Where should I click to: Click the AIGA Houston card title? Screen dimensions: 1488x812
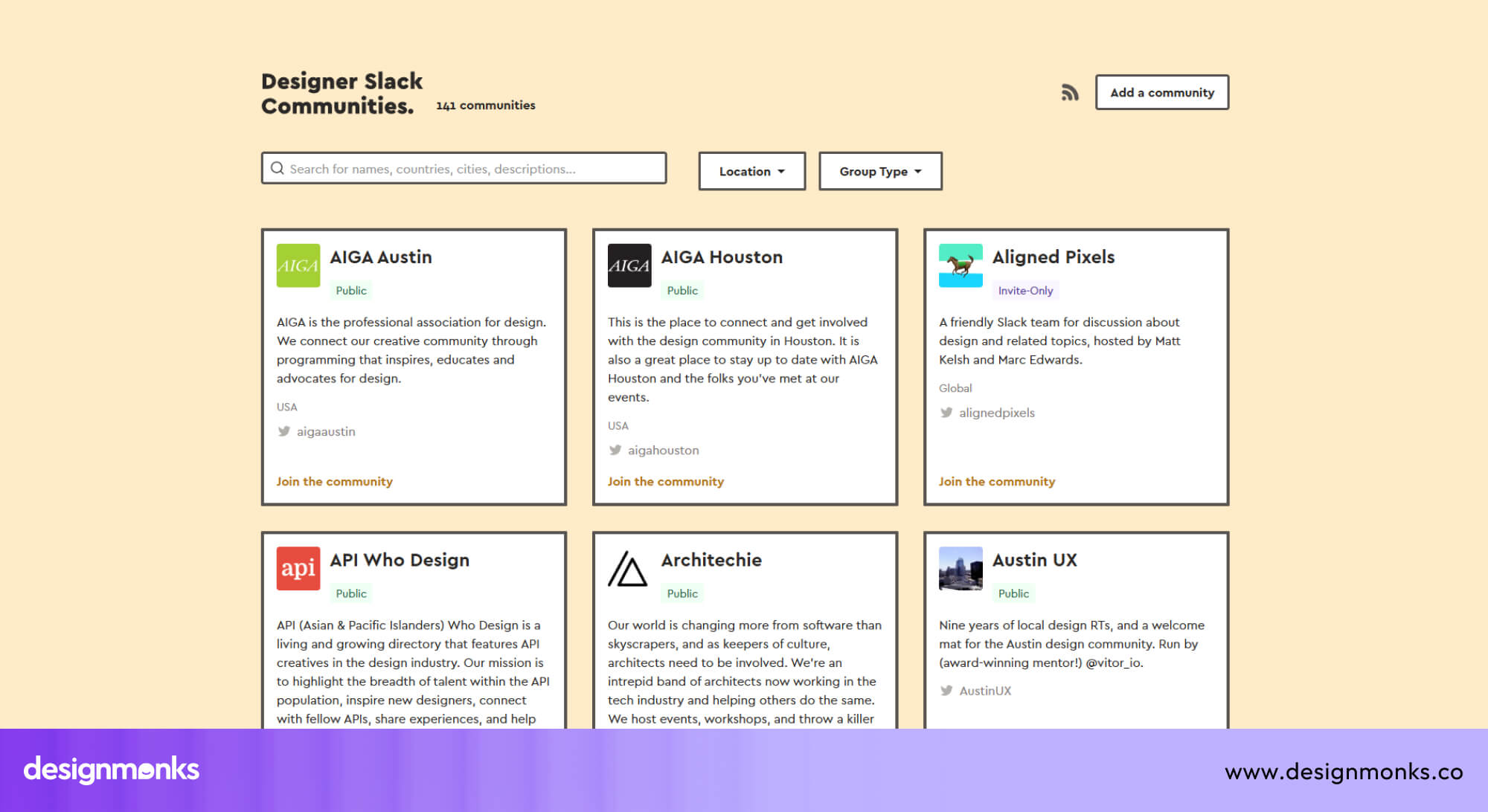[722, 257]
